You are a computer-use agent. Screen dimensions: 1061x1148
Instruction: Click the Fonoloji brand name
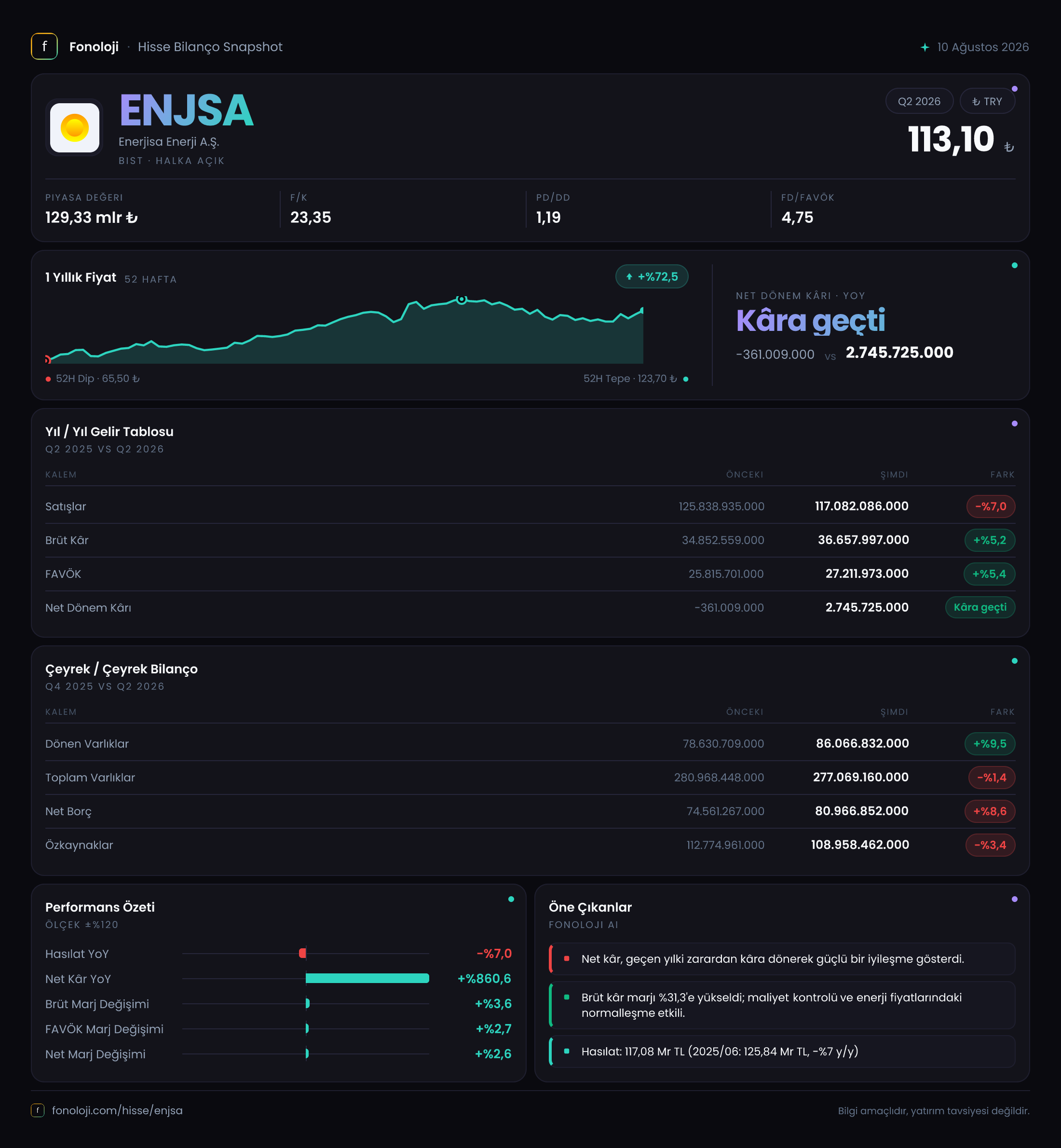[x=94, y=47]
